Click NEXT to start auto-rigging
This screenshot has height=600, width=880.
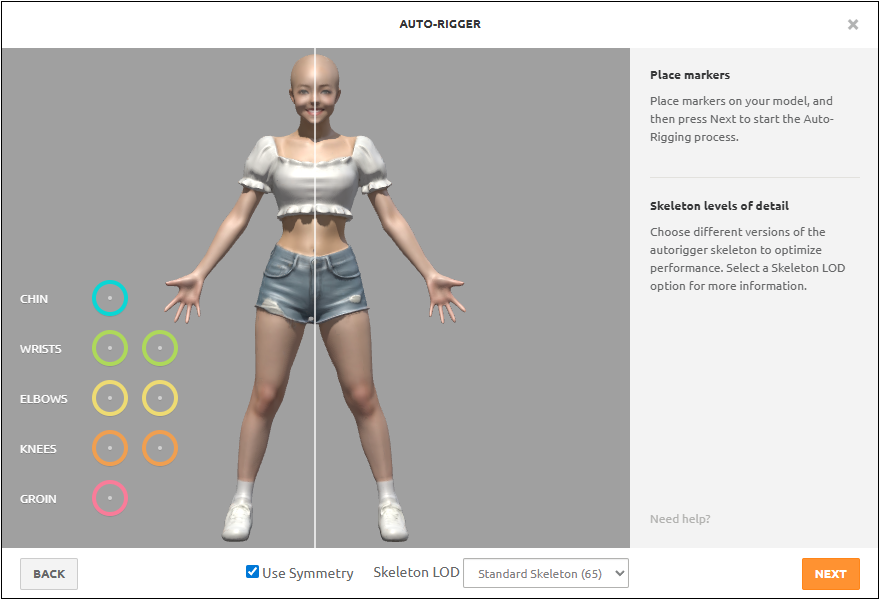click(x=830, y=574)
